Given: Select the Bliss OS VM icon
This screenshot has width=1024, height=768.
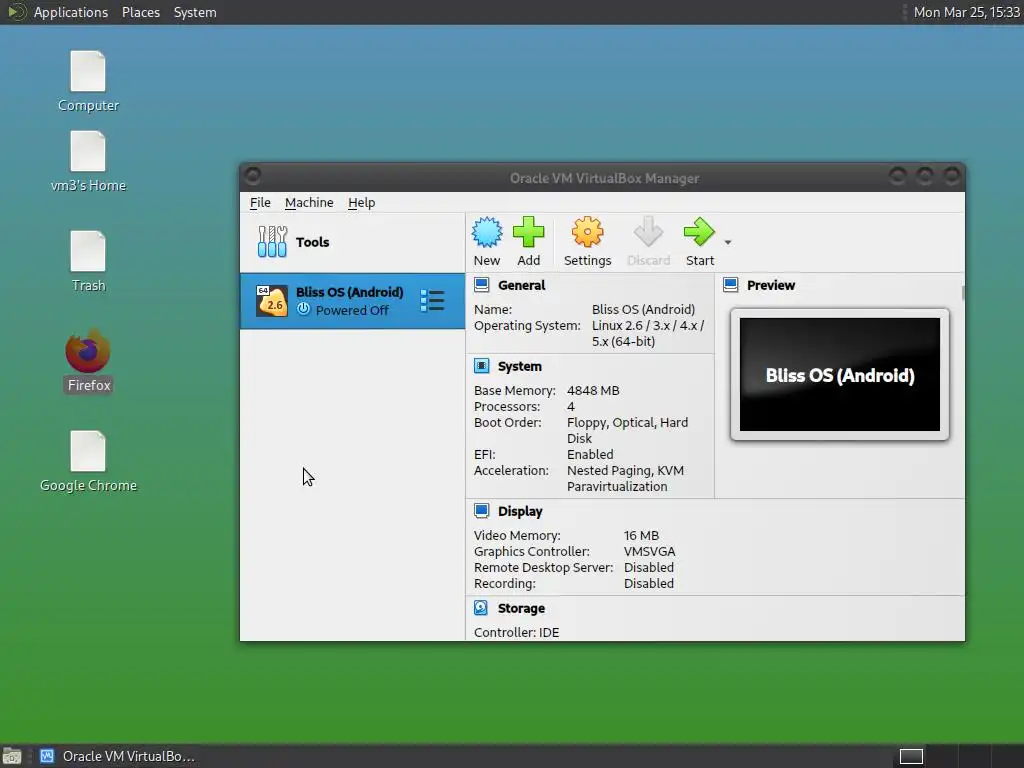Looking at the screenshot, I should (x=272, y=301).
